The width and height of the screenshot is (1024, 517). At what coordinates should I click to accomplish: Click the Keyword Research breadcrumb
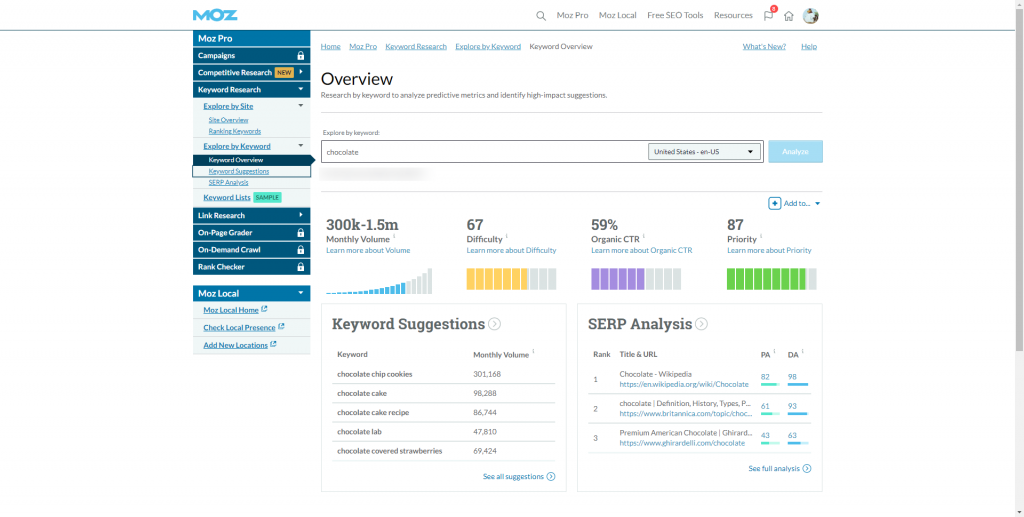click(x=416, y=46)
